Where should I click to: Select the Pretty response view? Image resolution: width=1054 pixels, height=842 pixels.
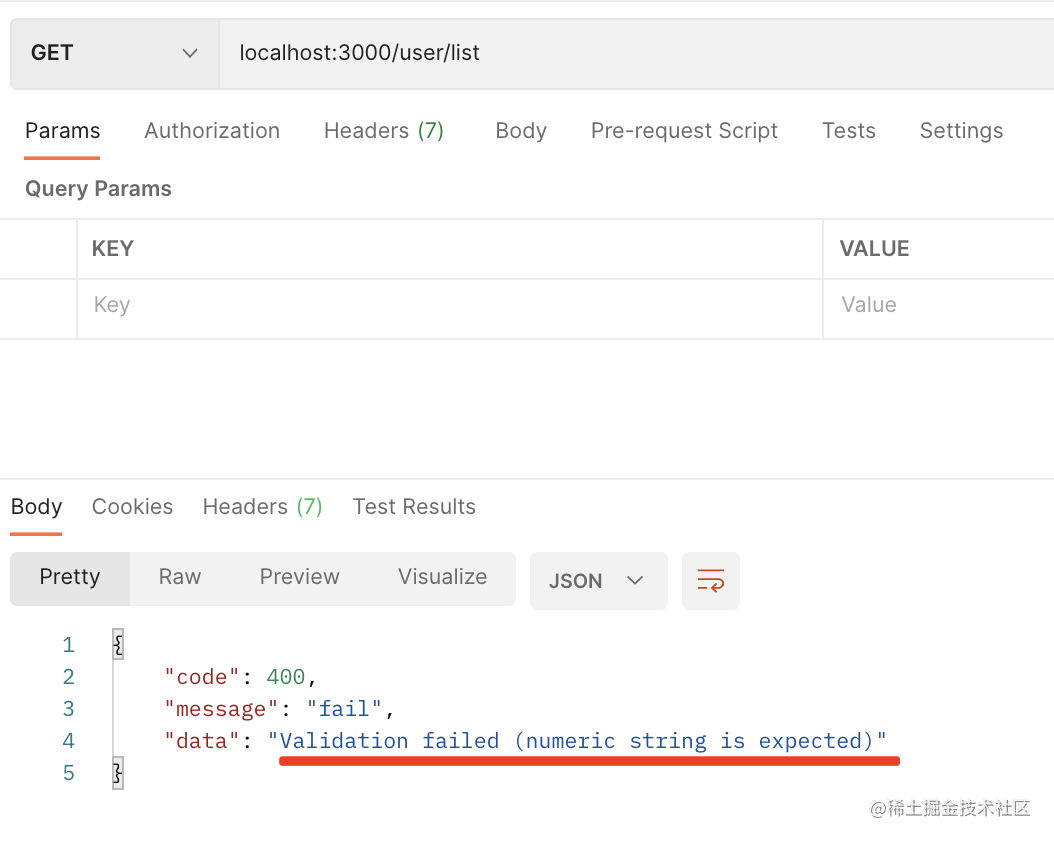[70, 577]
